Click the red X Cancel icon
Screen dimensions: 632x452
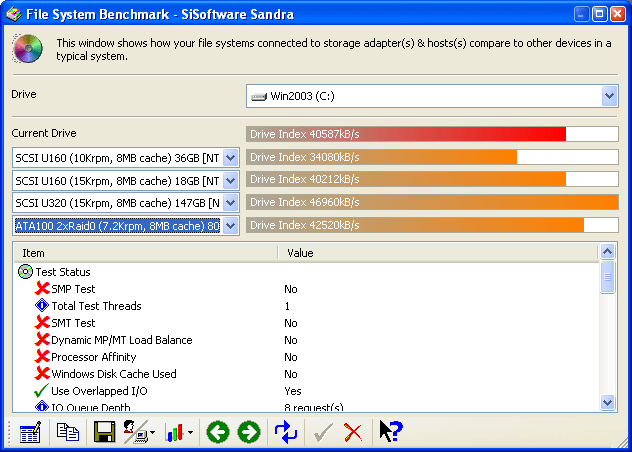pyautogui.click(x=352, y=432)
